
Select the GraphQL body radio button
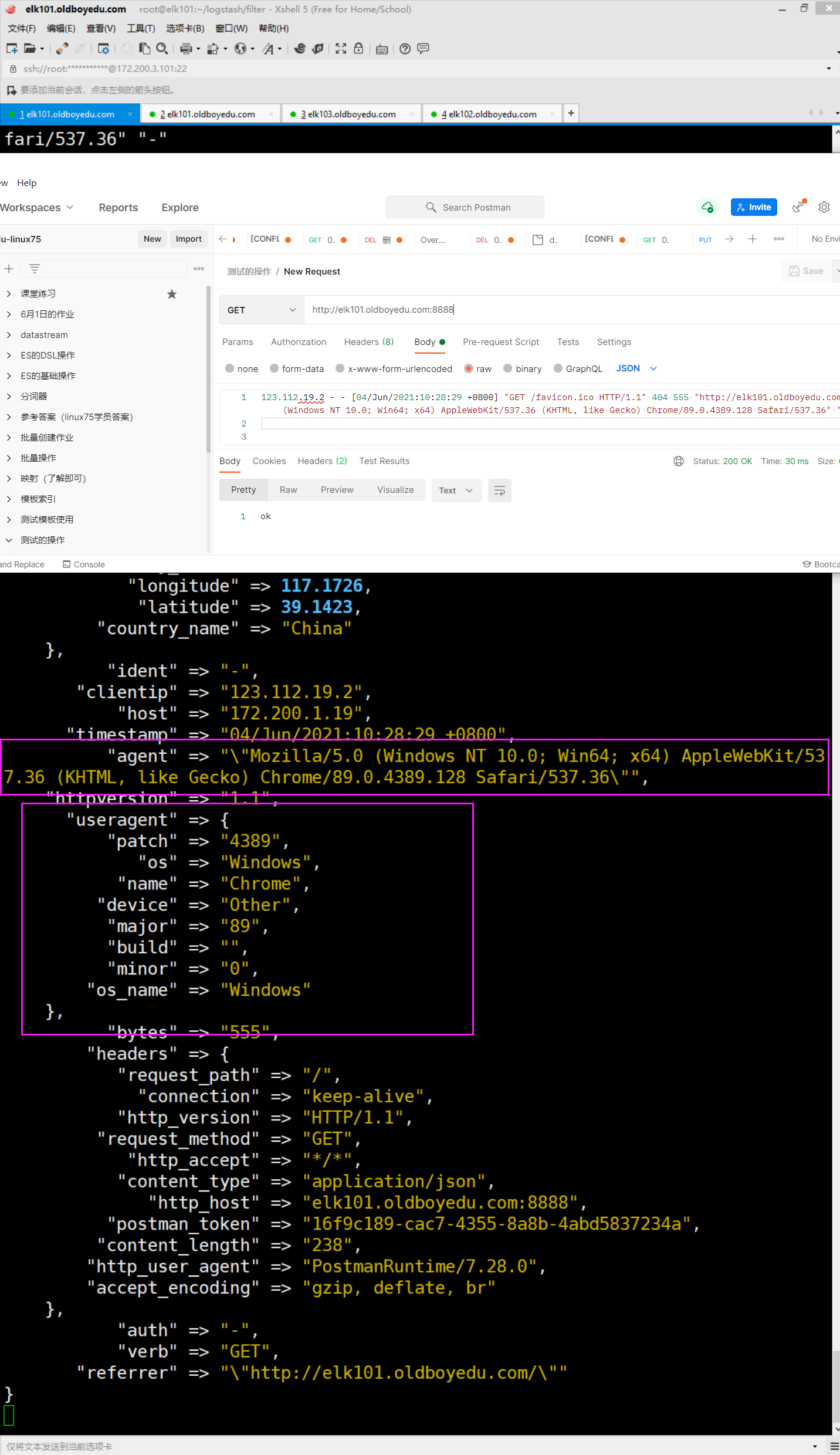[x=558, y=368]
